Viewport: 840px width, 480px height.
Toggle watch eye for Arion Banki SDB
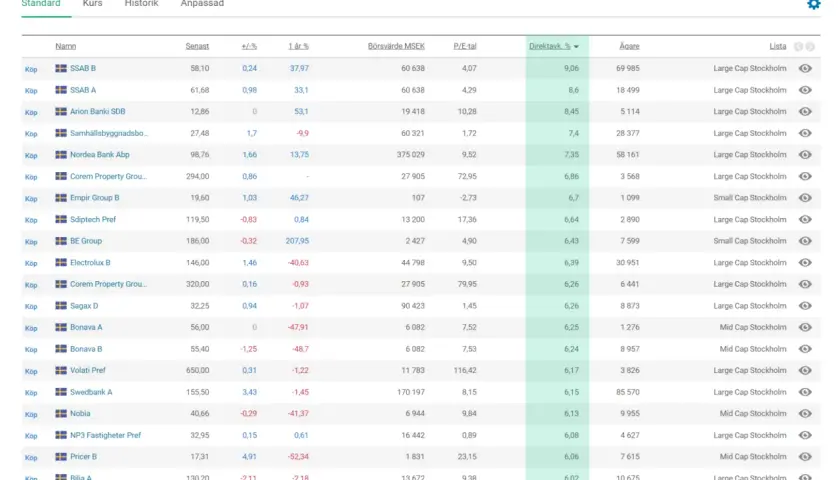point(805,111)
